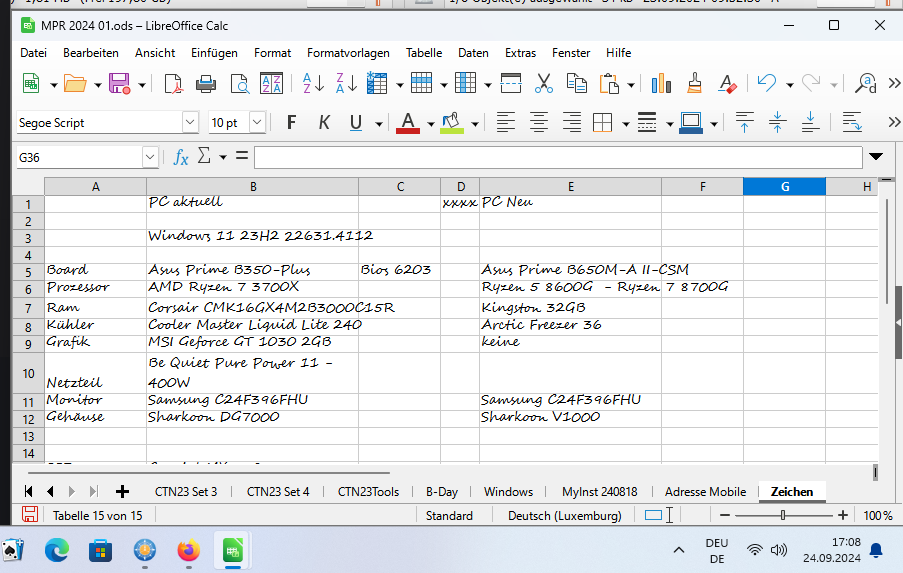Image resolution: width=903 pixels, height=573 pixels.
Task: Insert a chart
Action: point(661,84)
